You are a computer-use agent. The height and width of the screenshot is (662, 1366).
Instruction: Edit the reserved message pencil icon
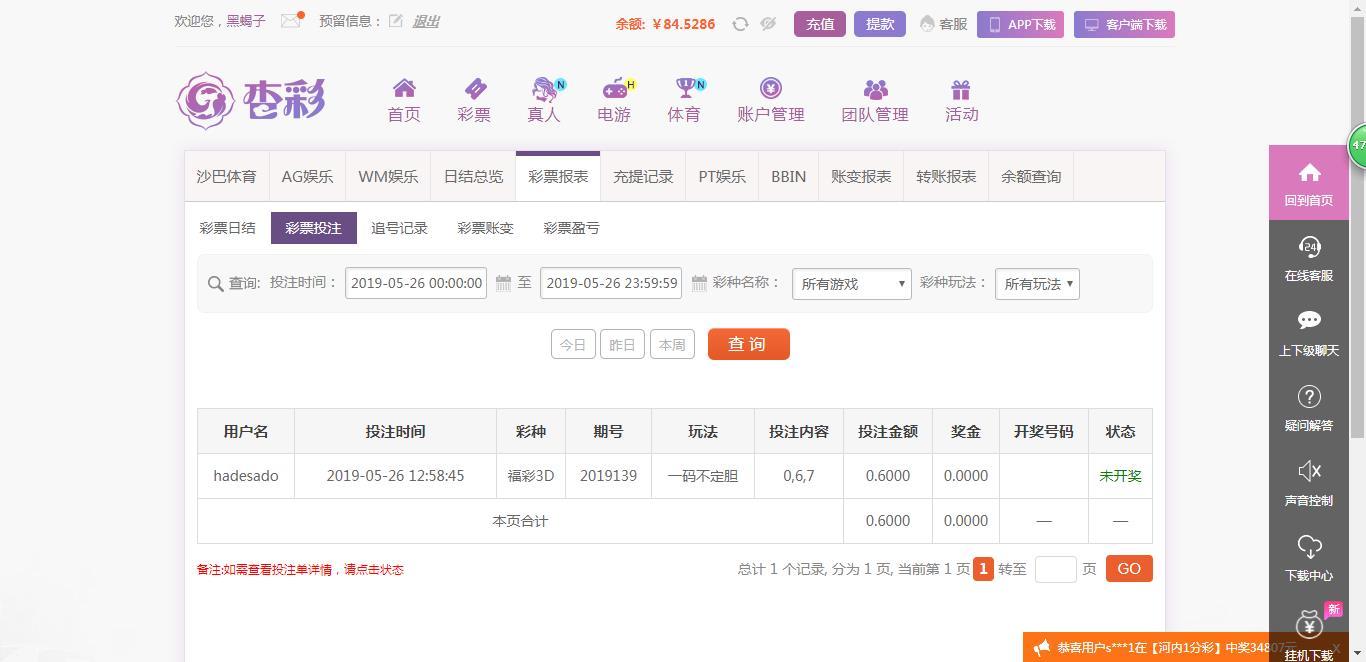[x=396, y=20]
